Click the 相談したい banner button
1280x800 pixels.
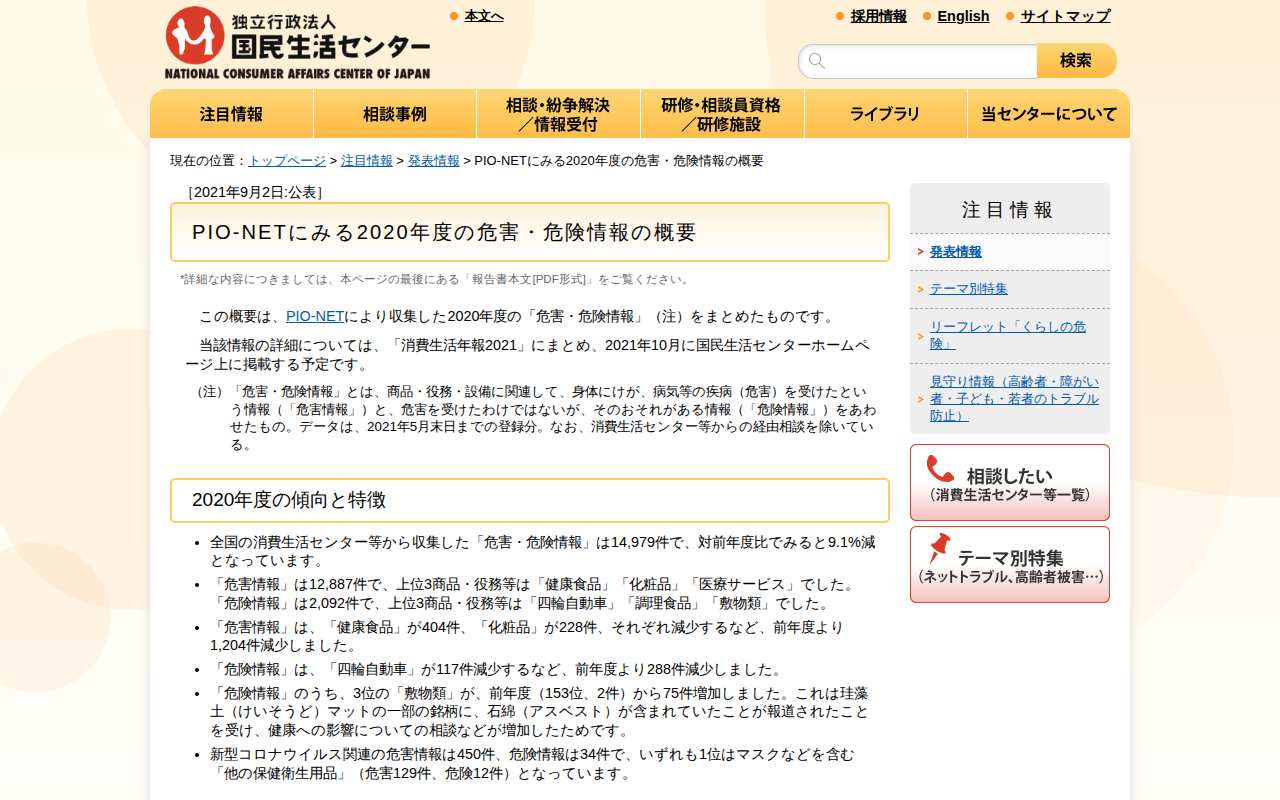(1010, 482)
